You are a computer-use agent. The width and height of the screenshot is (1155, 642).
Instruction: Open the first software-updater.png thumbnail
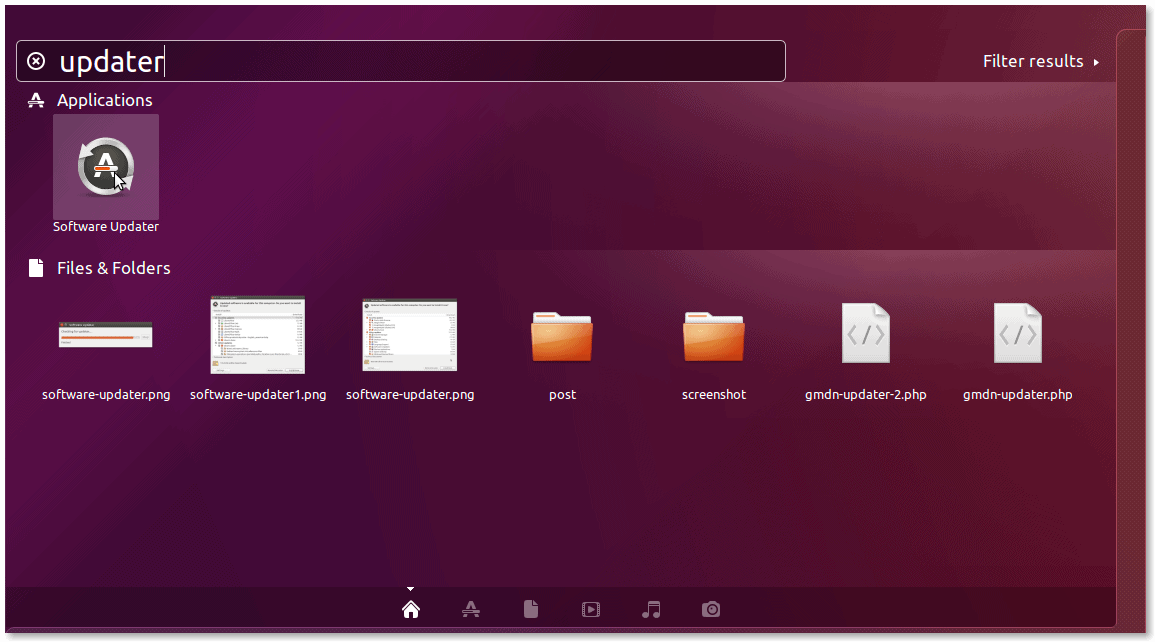pyautogui.click(x=105, y=335)
